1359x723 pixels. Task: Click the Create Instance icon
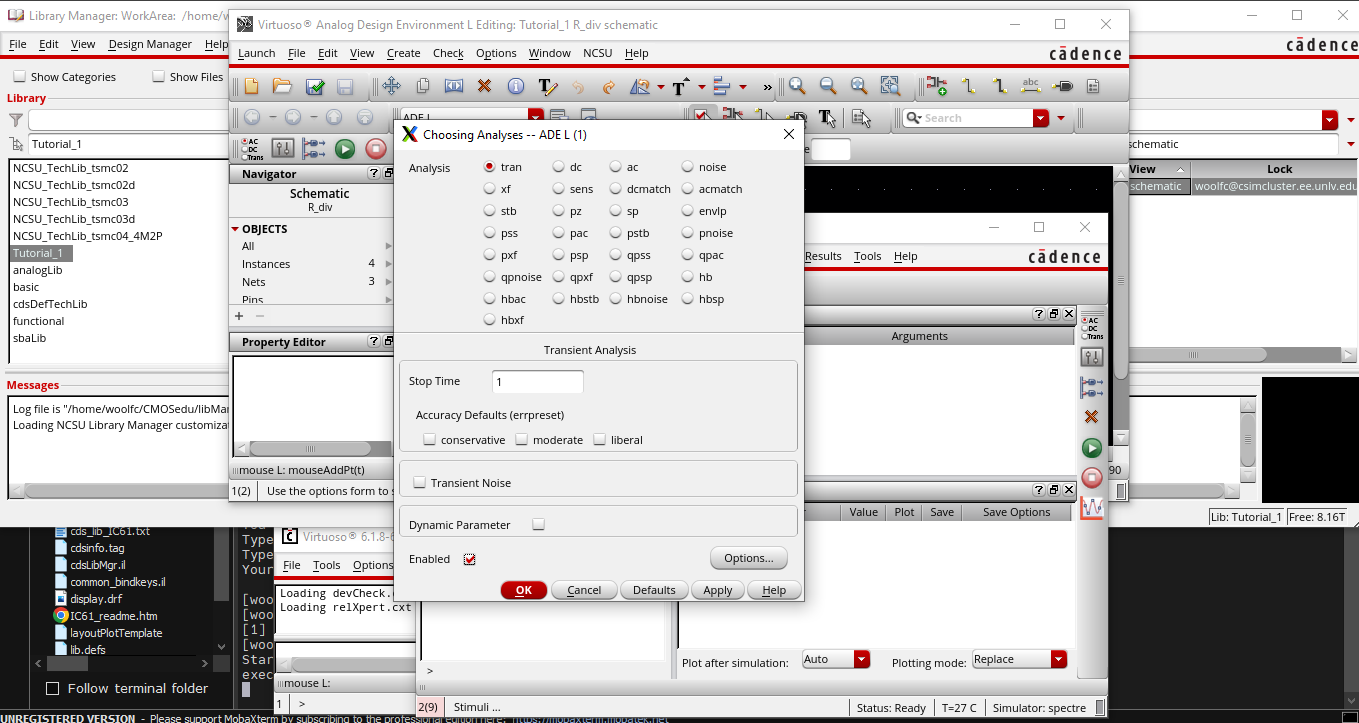(937, 87)
